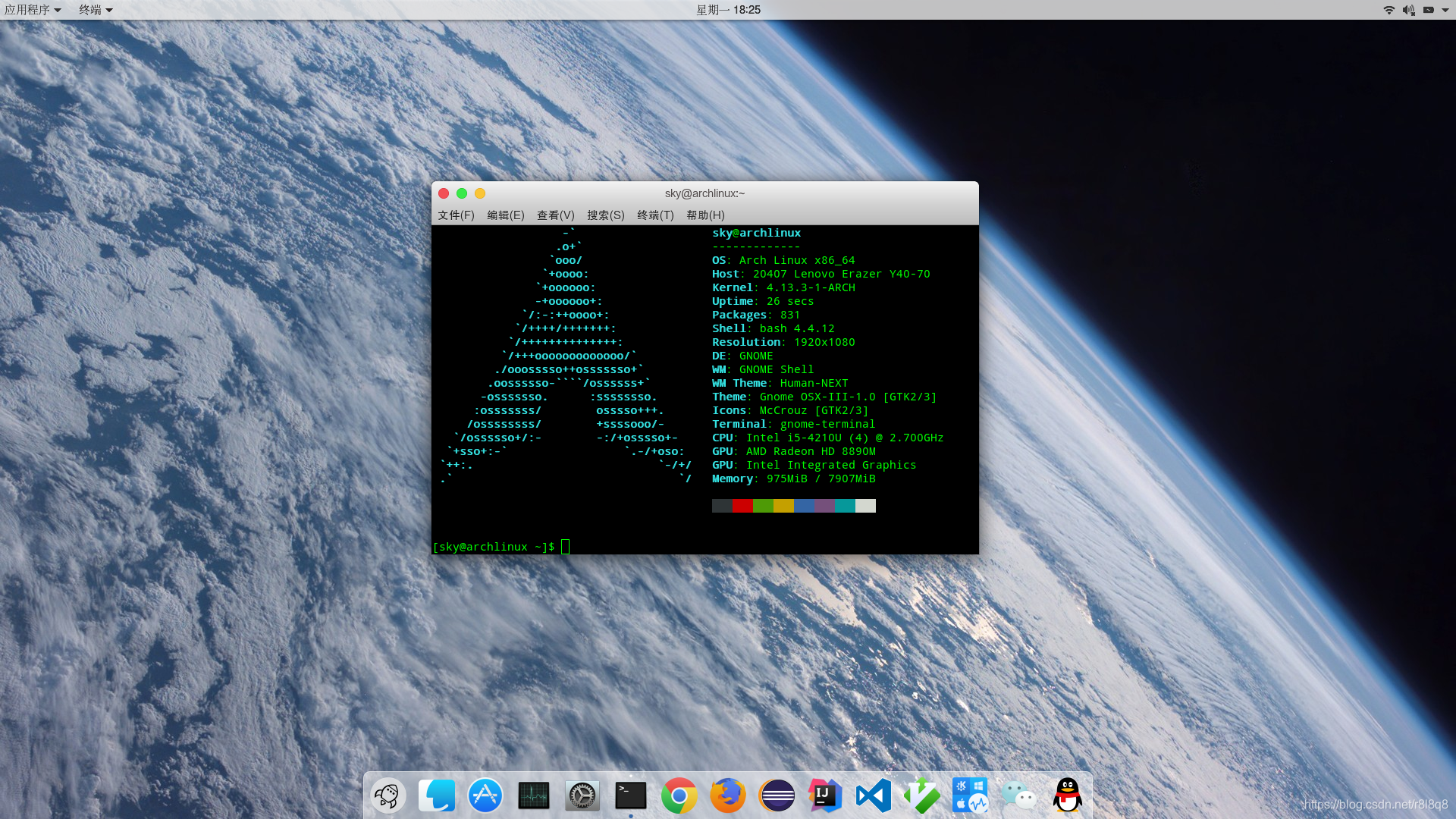The height and width of the screenshot is (819, 1456).
Task: Open the system menu arrow at top right
Action: pos(1445,10)
